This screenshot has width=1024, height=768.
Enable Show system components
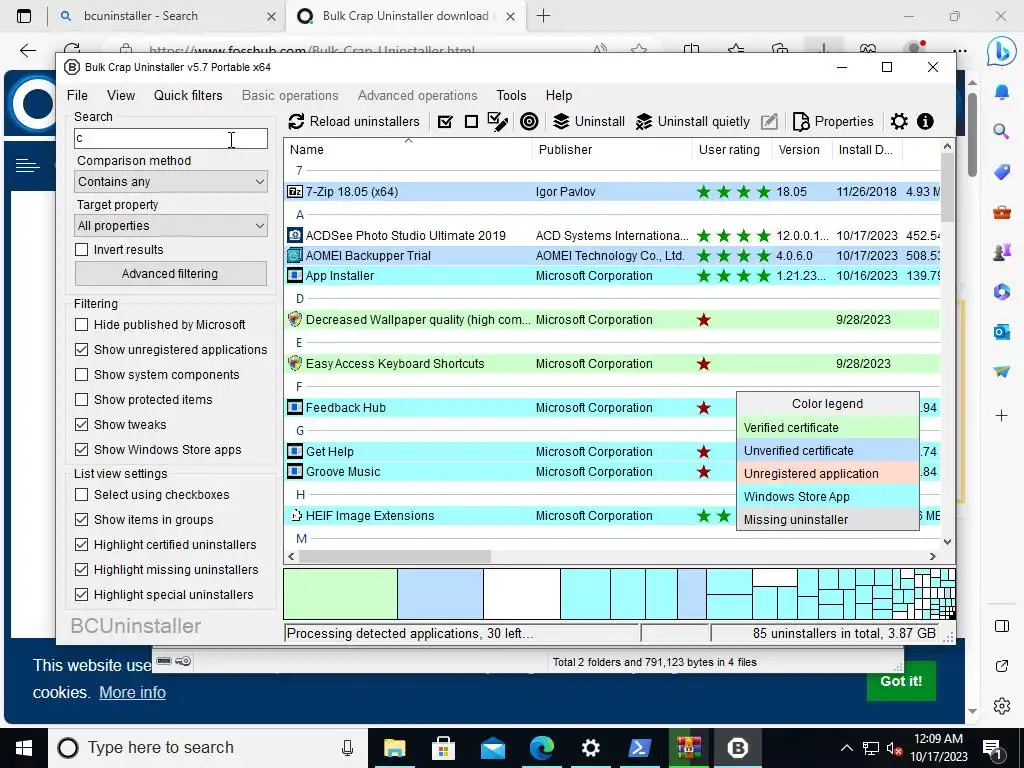pyautogui.click(x=82, y=374)
